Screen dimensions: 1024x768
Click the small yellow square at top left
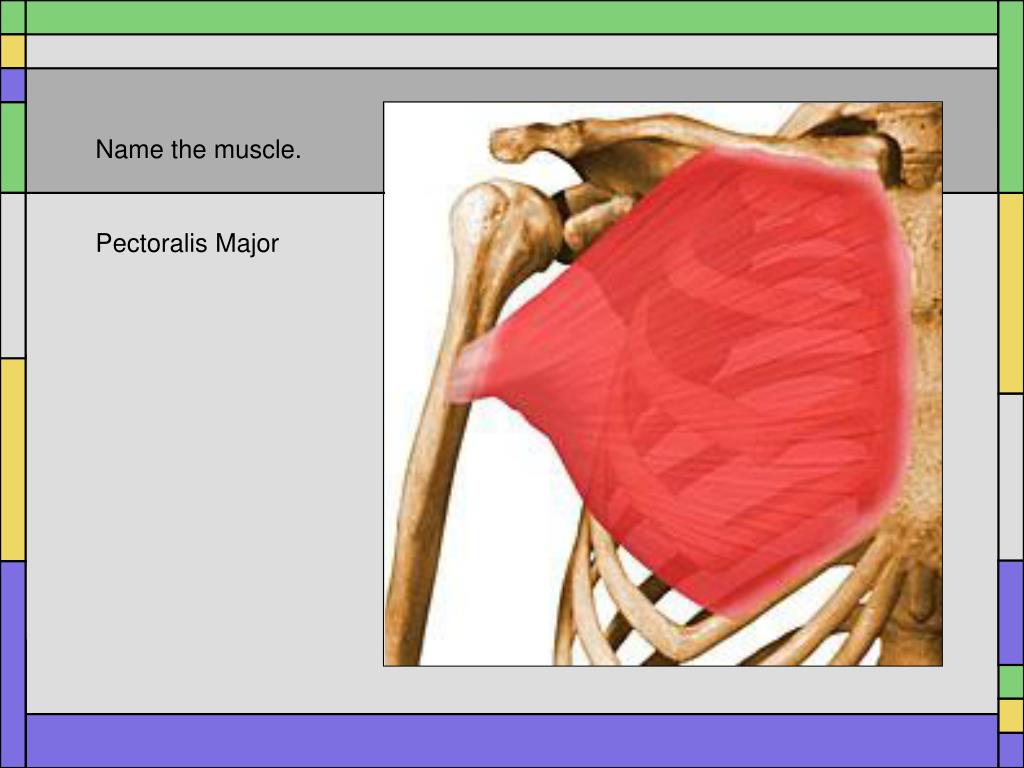click(12, 52)
